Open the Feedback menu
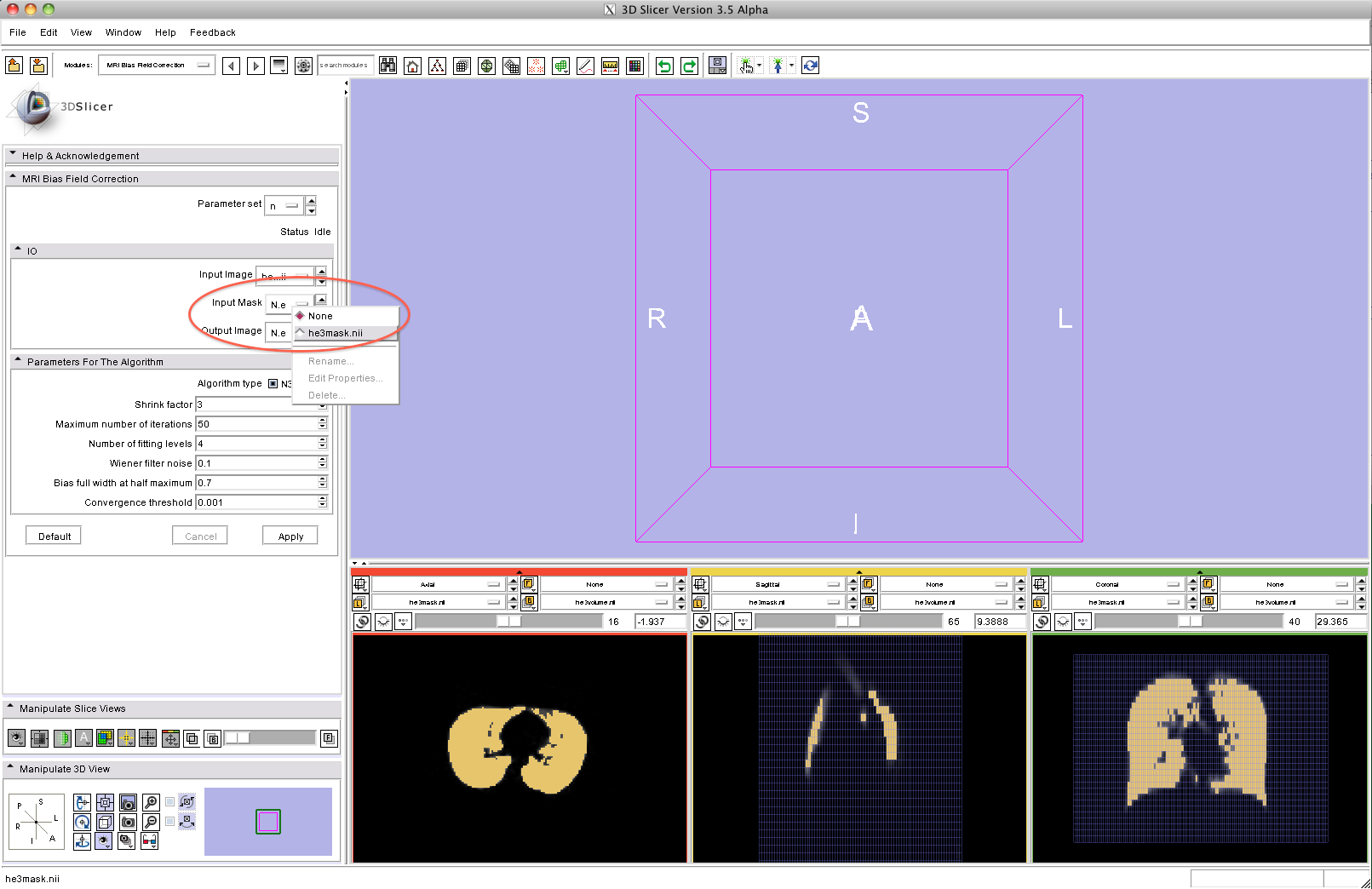 click(212, 32)
